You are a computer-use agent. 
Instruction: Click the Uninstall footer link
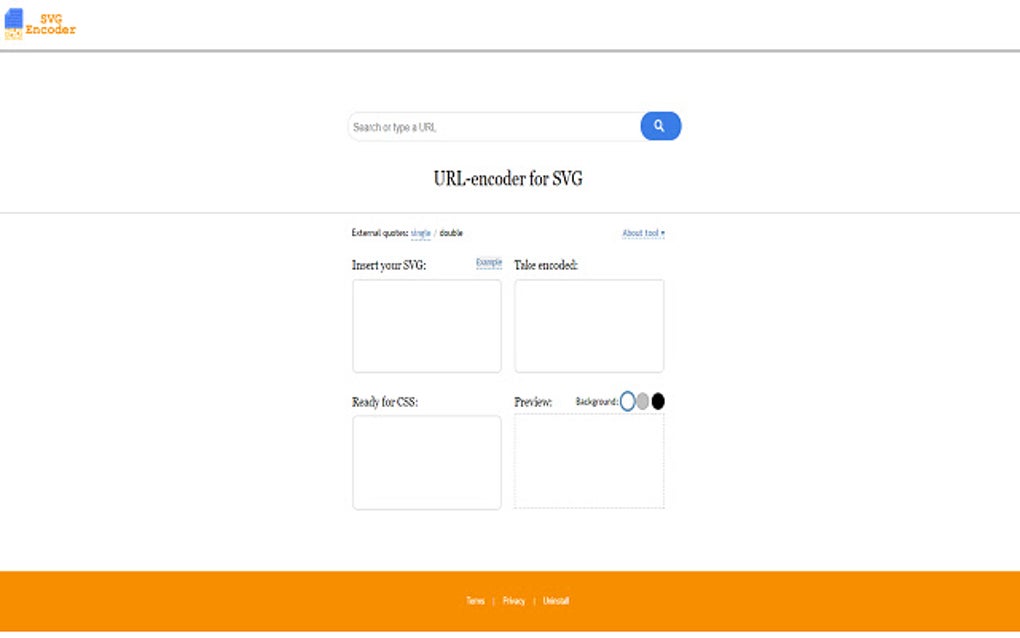[554, 600]
